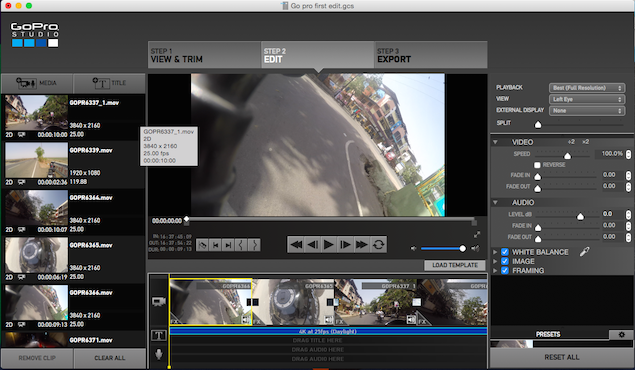Rewind playback with the double-arrow button
Image resolution: width=635 pixels, height=370 pixels.
pos(296,245)
